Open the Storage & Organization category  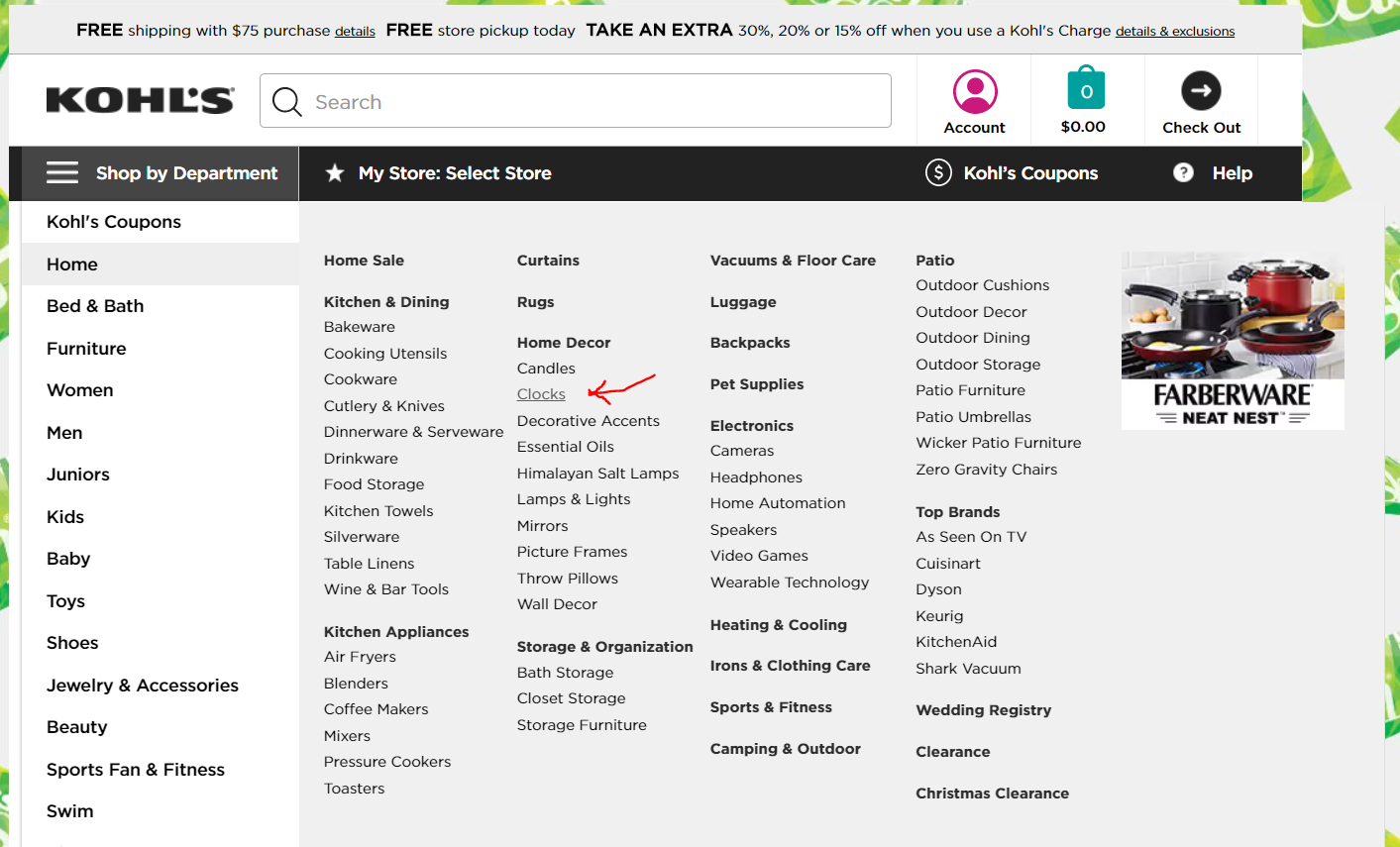tap(605, 647)
